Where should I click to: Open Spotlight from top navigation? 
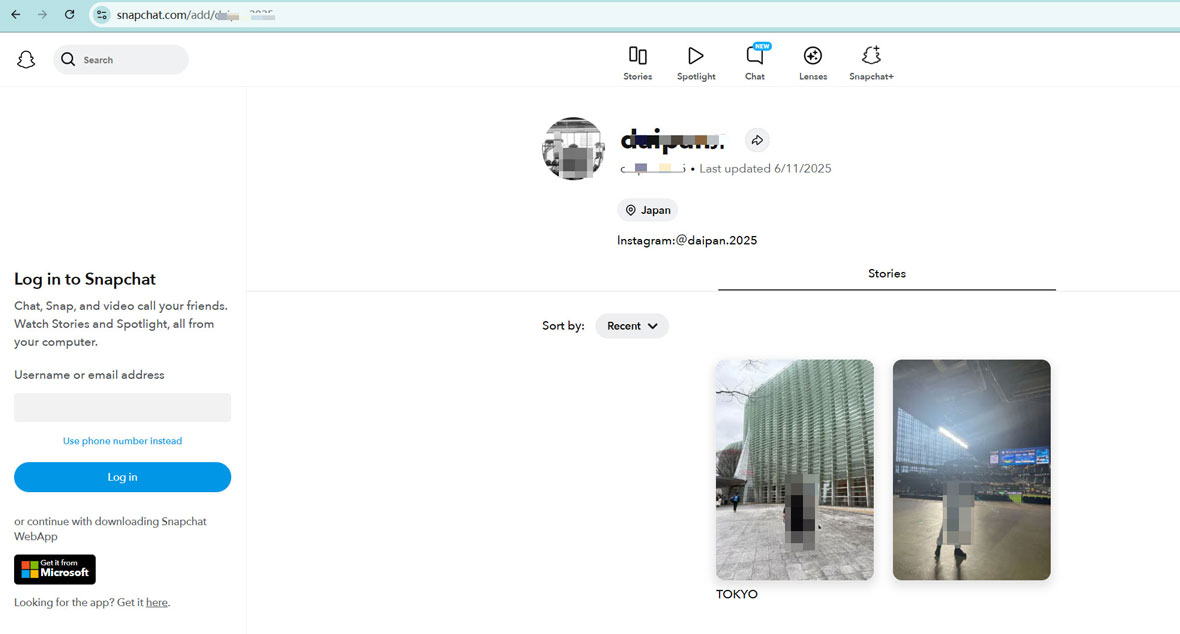click(x=696, y=63)
